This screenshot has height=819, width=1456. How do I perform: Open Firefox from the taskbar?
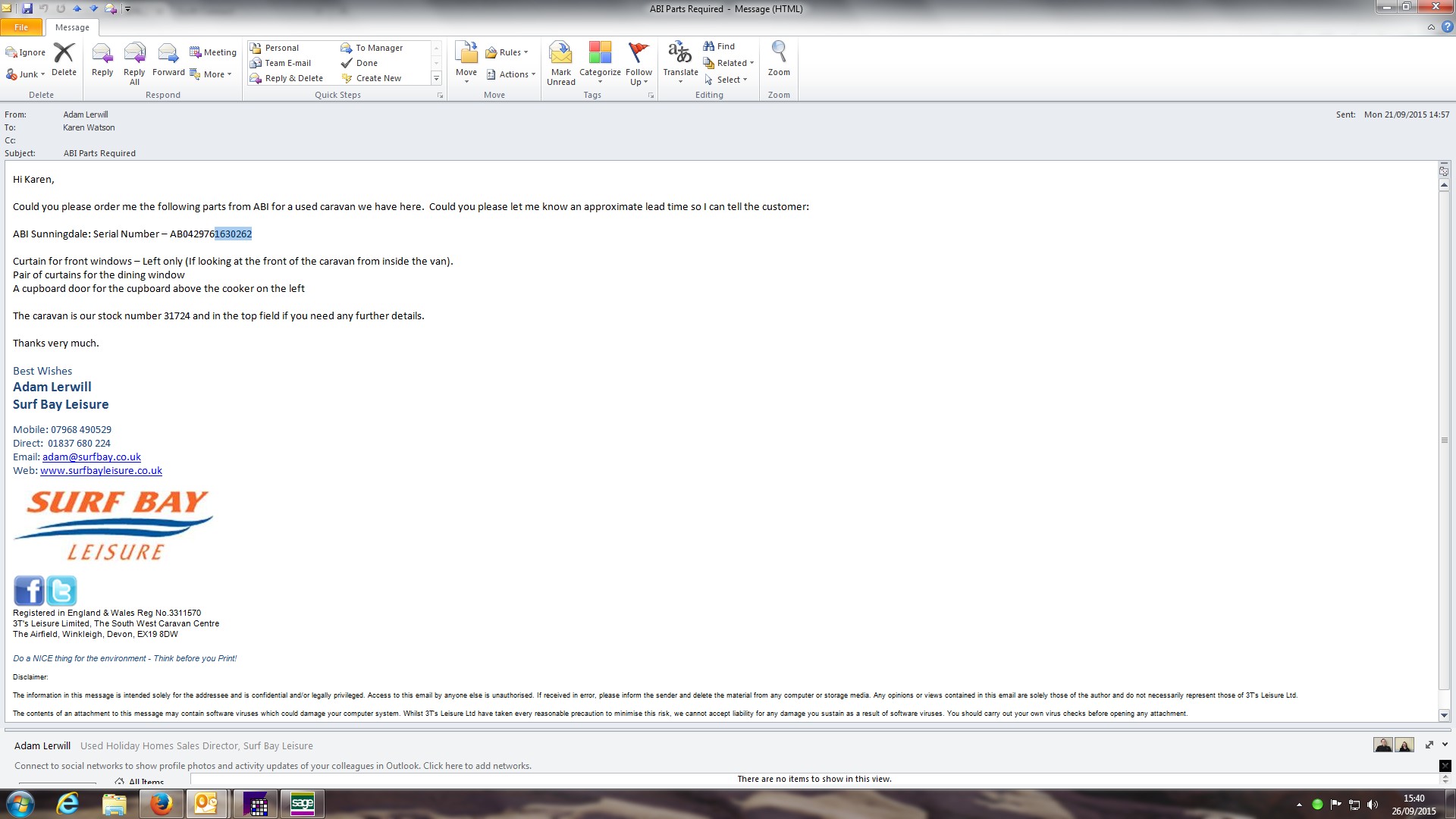click(161, 803)
